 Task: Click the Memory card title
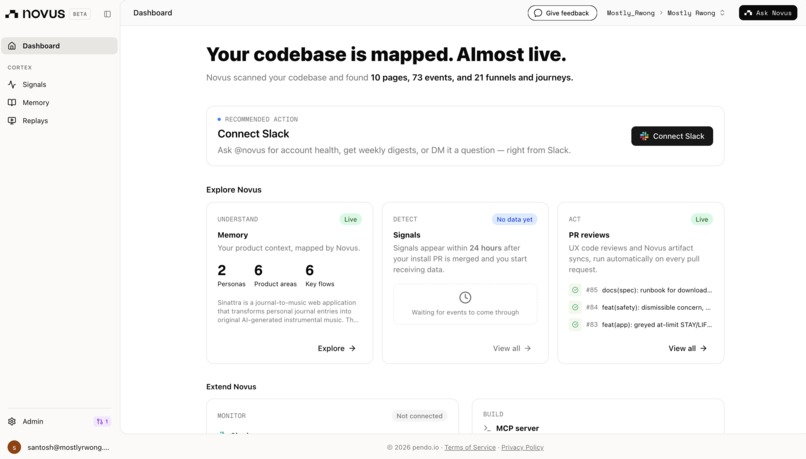[232, 235]
